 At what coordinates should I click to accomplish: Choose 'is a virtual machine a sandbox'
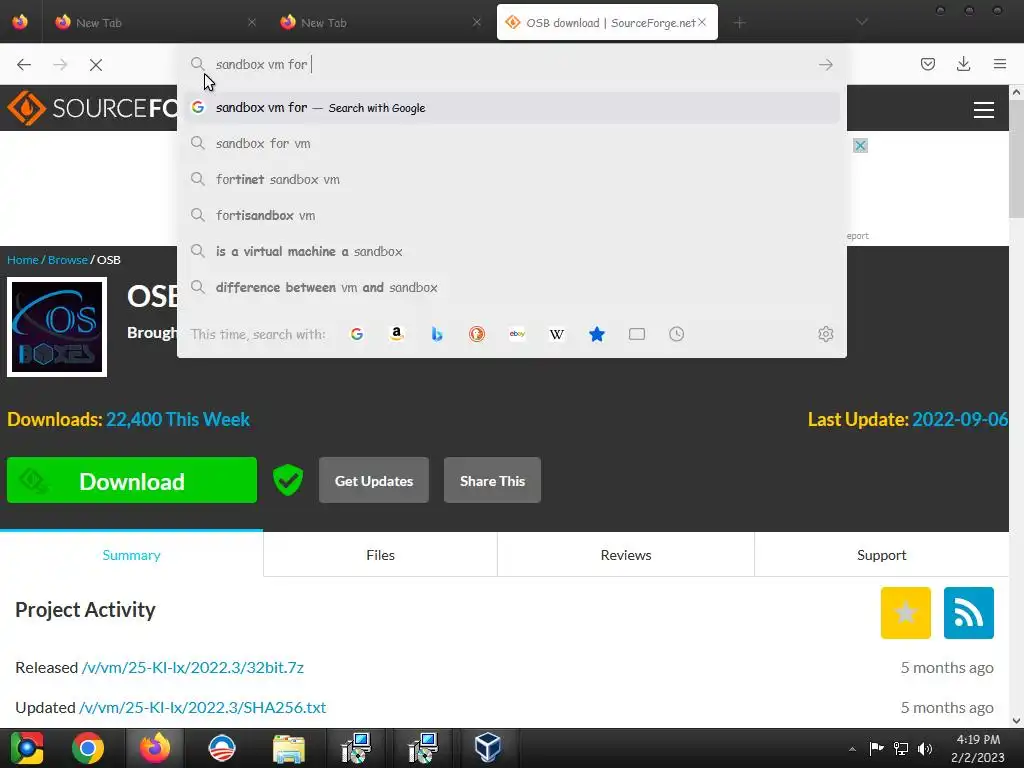click(512, 251)
